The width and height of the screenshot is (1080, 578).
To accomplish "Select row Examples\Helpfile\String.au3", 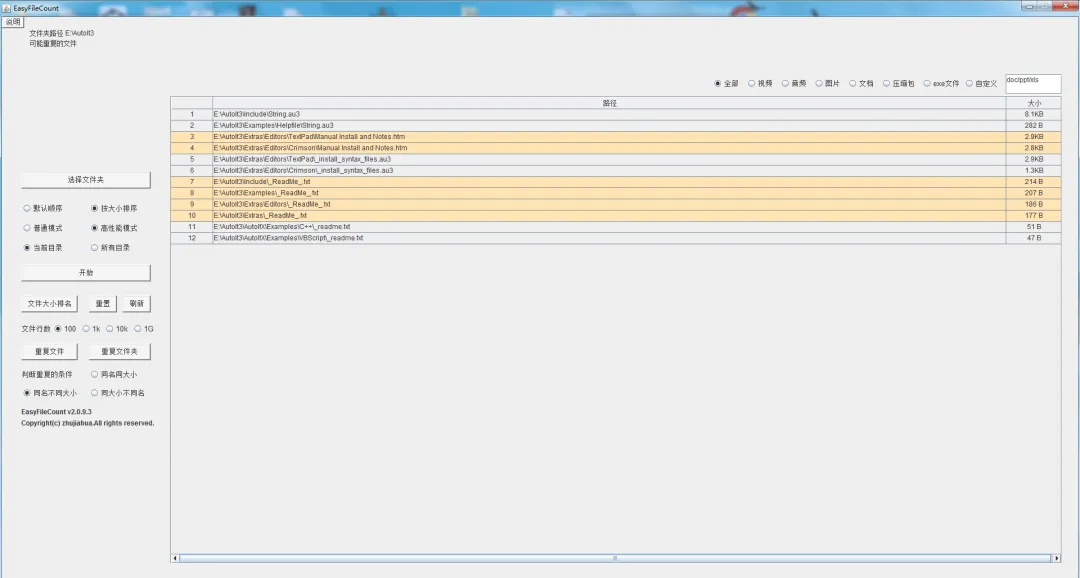I will tap(616, 125).
